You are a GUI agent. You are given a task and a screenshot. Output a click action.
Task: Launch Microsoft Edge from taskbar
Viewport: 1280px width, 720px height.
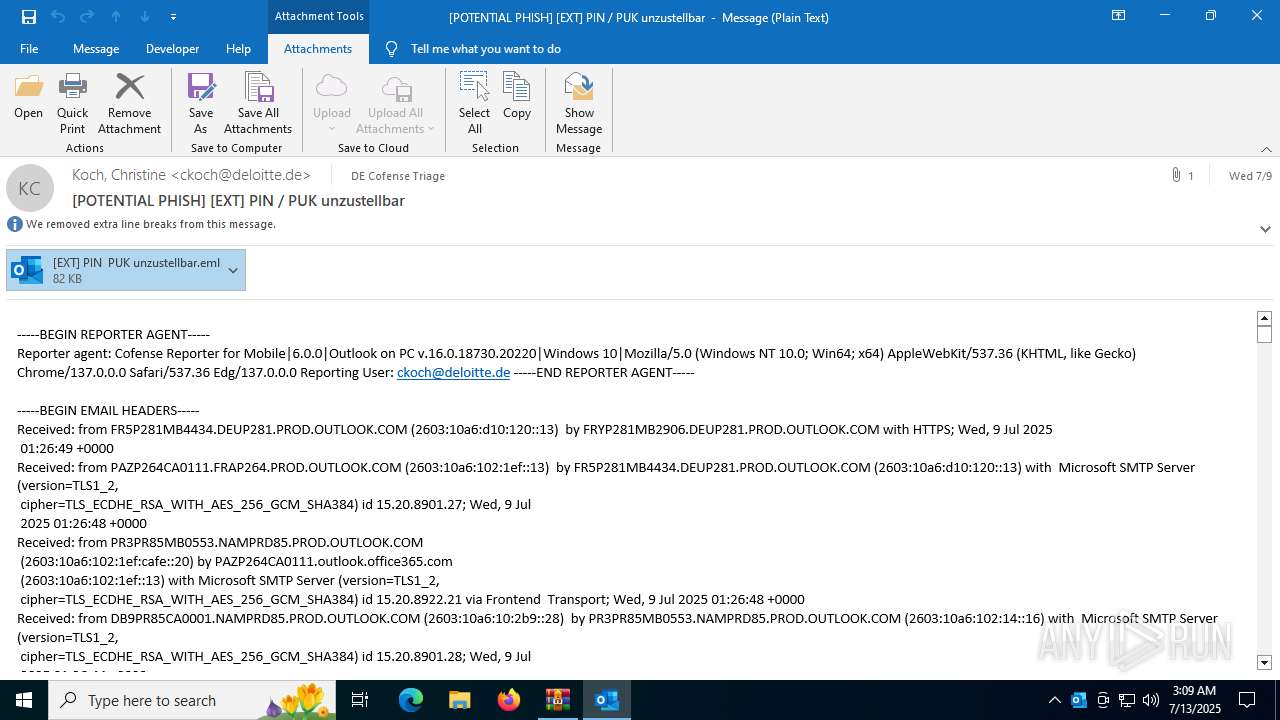tap(411, 700)
